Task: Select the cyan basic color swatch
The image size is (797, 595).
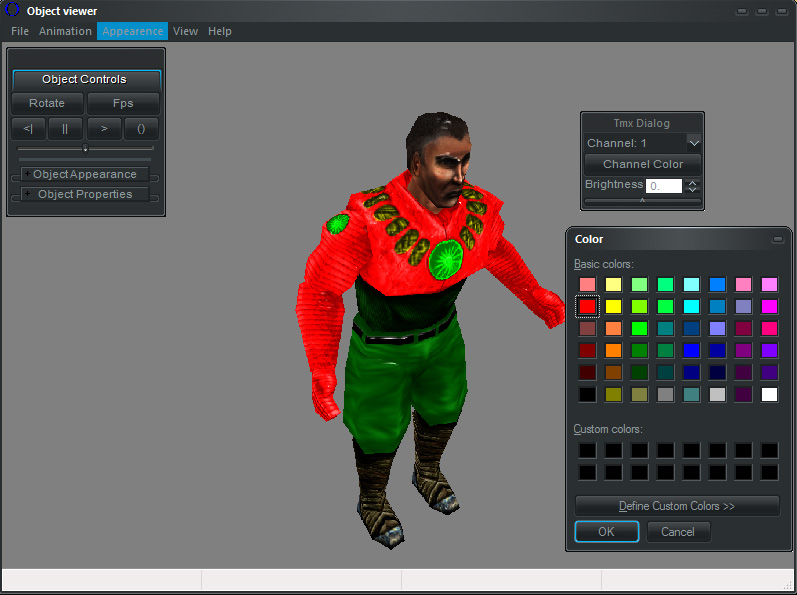Action: (691, 306)
